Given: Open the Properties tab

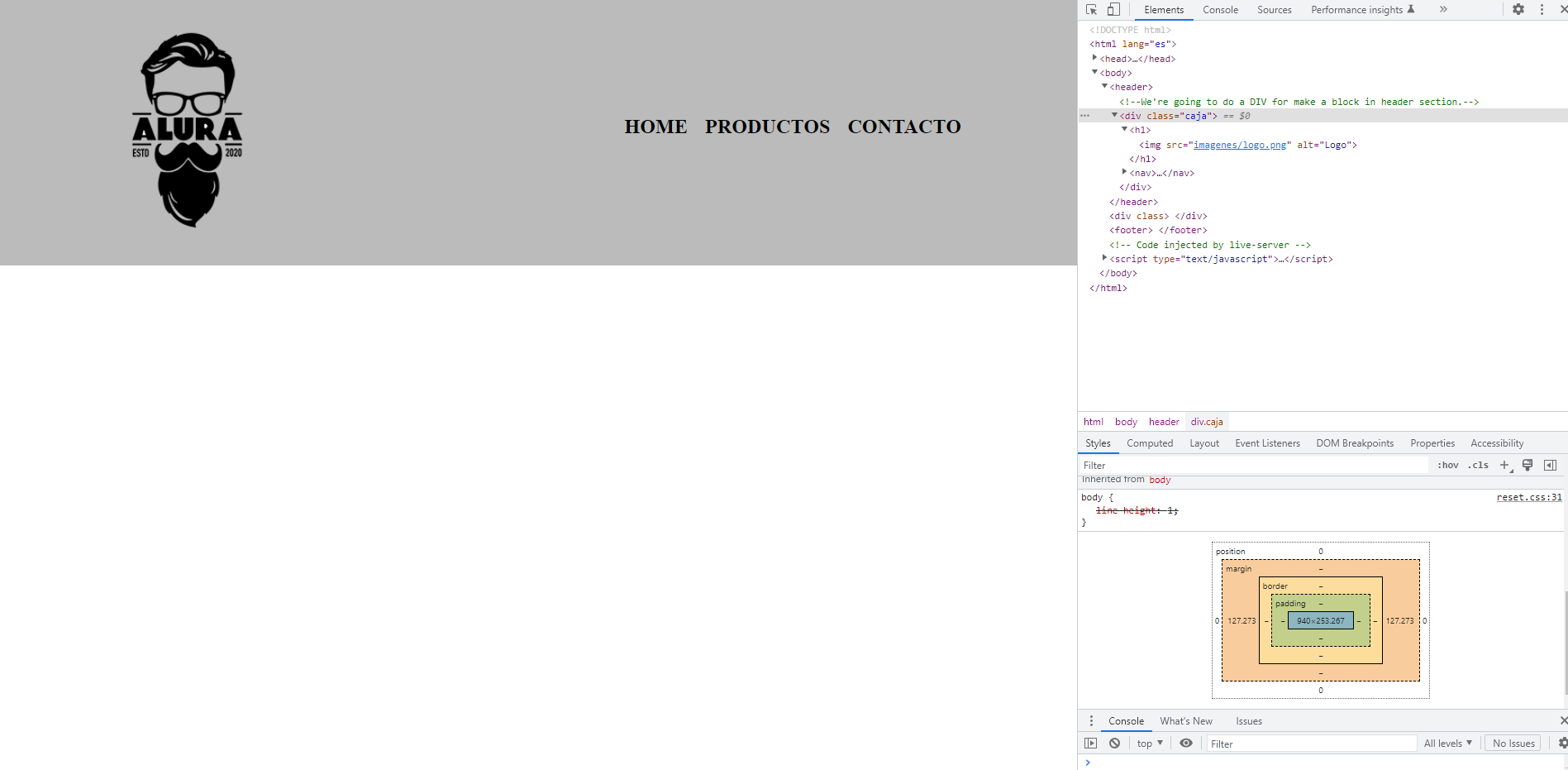Looking at the screenshot, I should tap(1432, 443).
